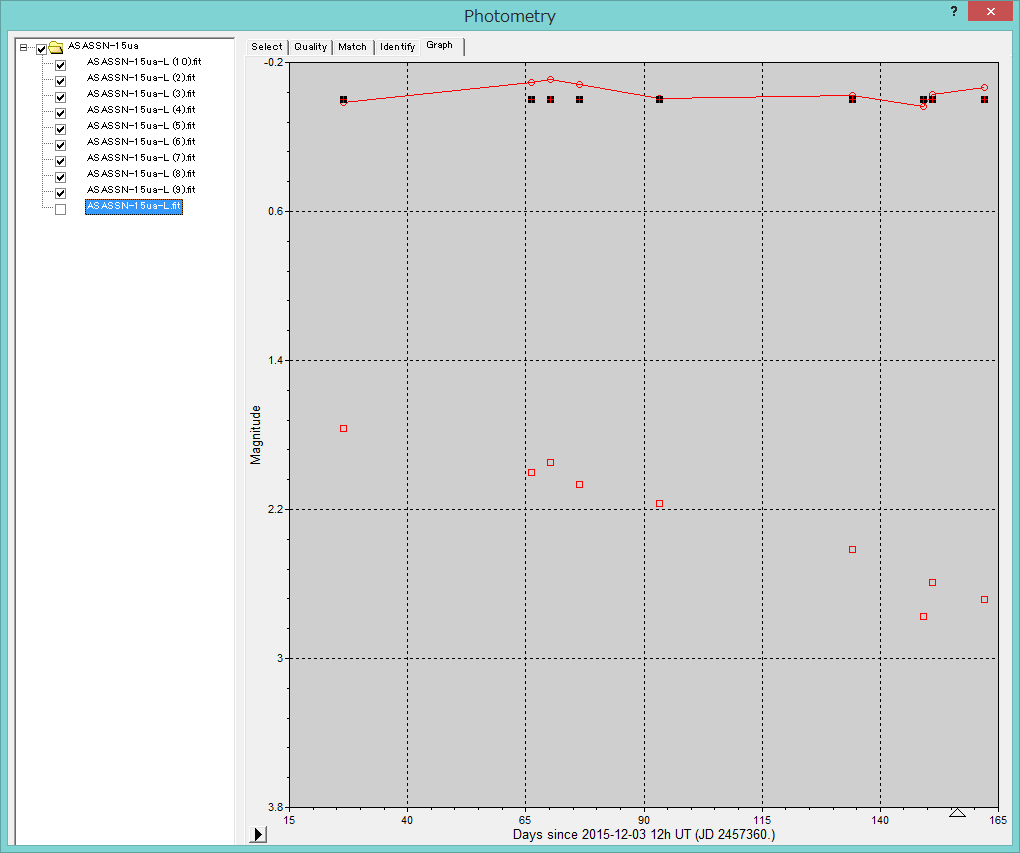Screen dimensions: 1020x853
Task: Select ASASSN-15ua-L (4).fit file name
Action: click(x=141, y=109)
